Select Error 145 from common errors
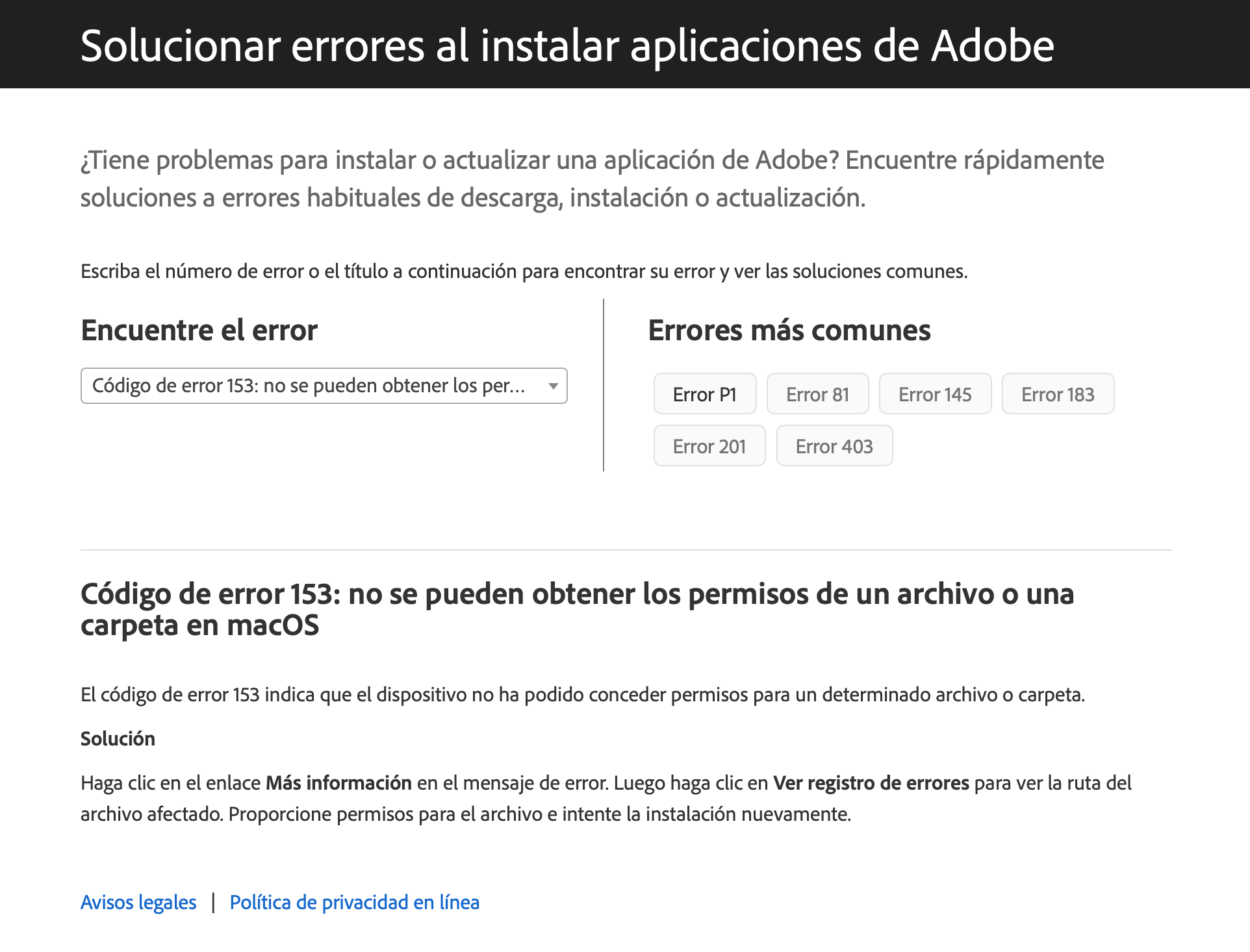Image resolution: width=1250 pixels, height=952 pixels. coord(935,394)
